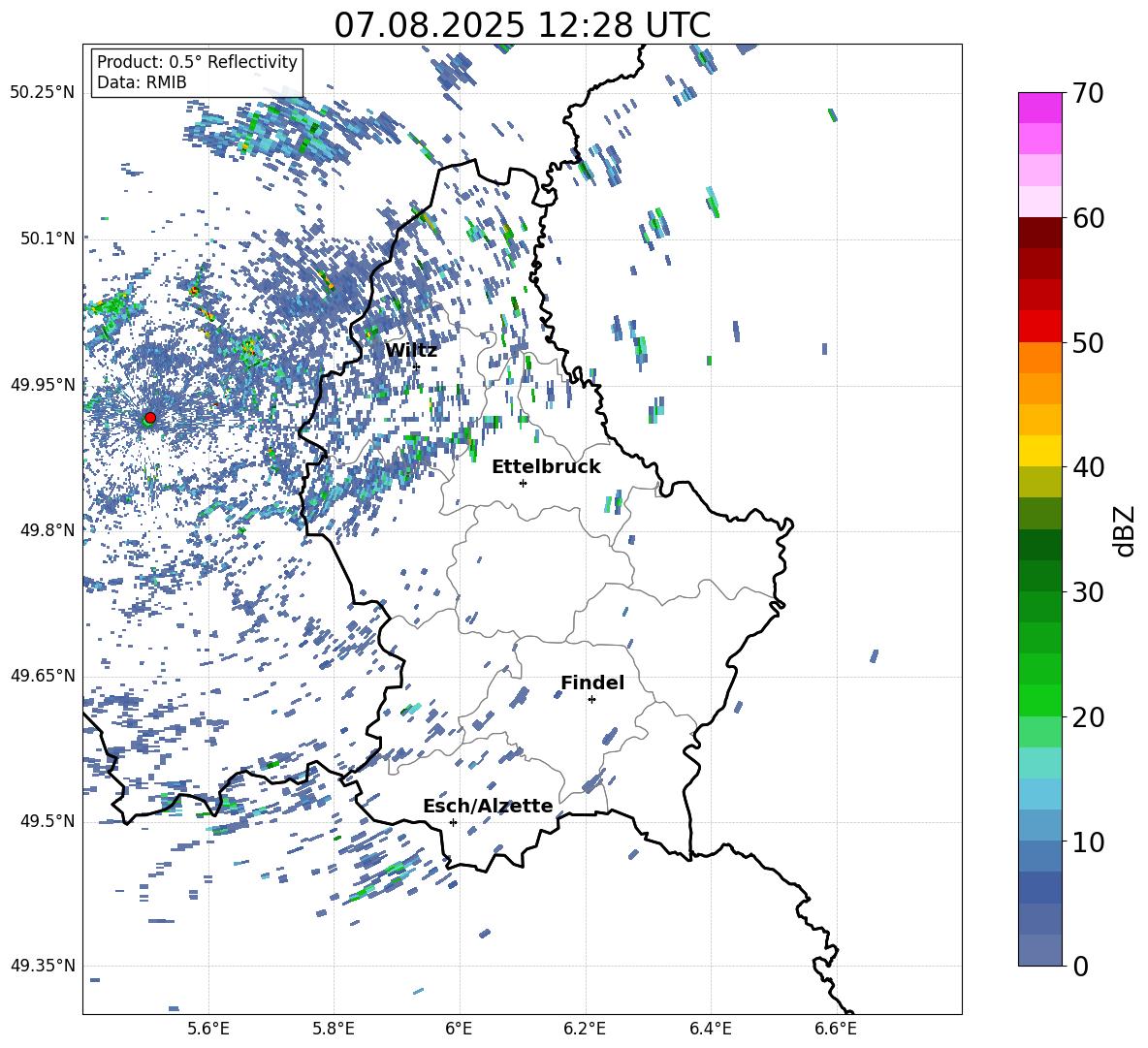Click the red radar location marker
This screenshot has height=1048, width=1148.
(150, 417)
